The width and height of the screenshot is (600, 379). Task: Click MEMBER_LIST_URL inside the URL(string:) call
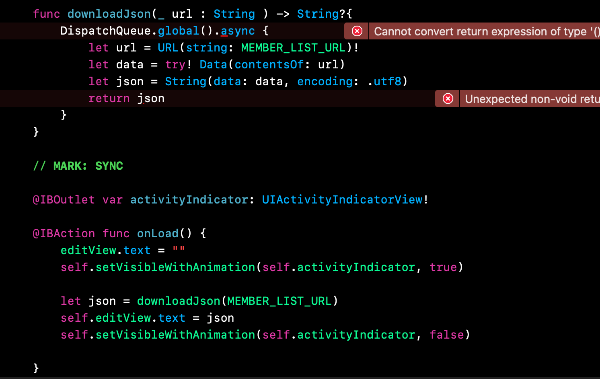pyautogui.click(x=293, y=48)
